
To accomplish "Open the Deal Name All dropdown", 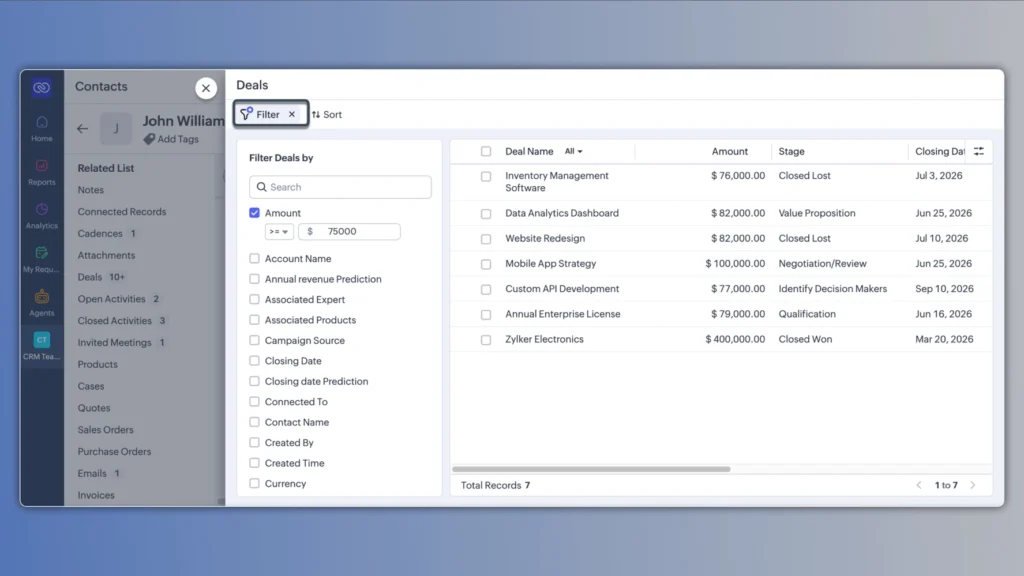I will tap(573, 152).
